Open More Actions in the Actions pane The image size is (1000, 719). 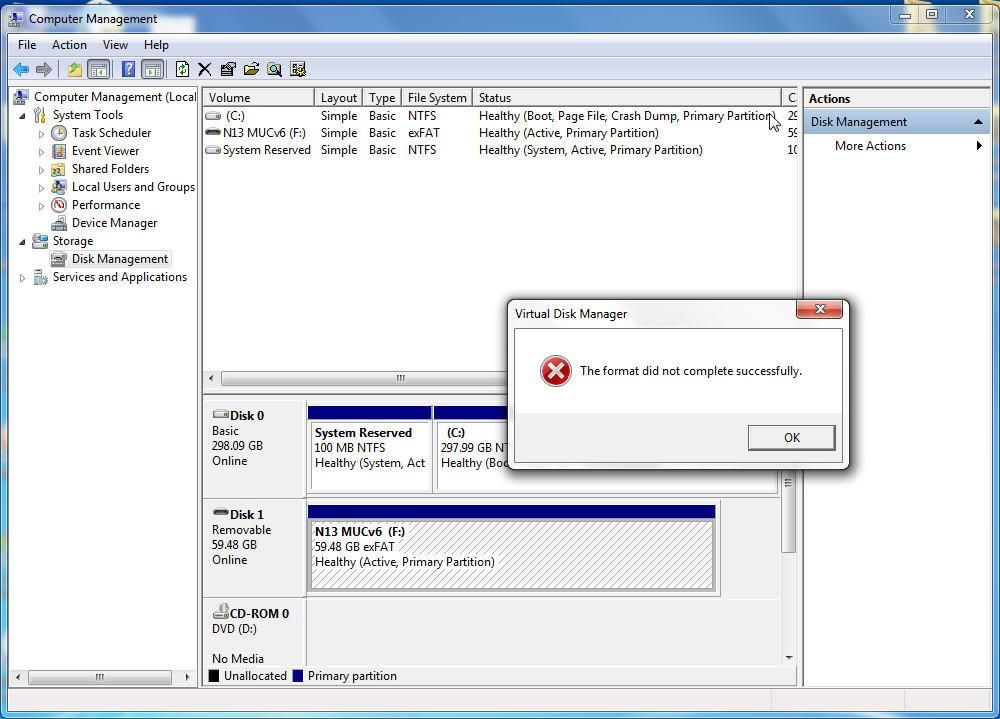(x=870, y=146)
